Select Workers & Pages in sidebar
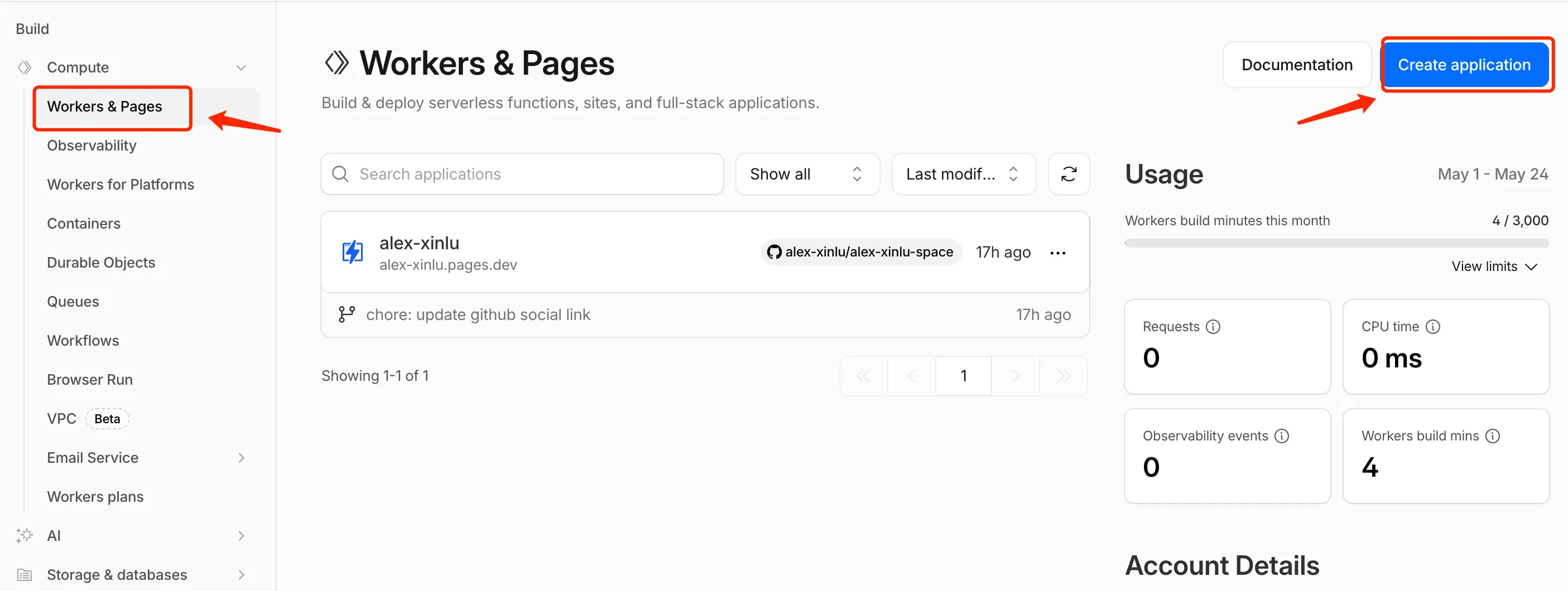Image resolution: width=1568 pixels, height=591 pixels. click(105, 106)
